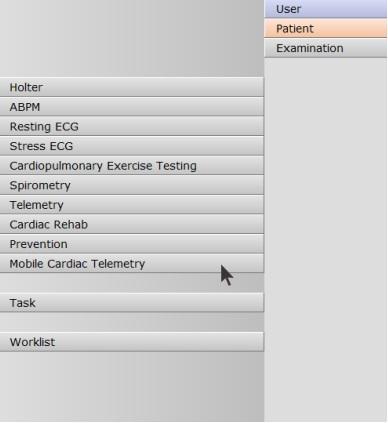
Task: Open Cardiac Rehab
Action: pos(132,224)
